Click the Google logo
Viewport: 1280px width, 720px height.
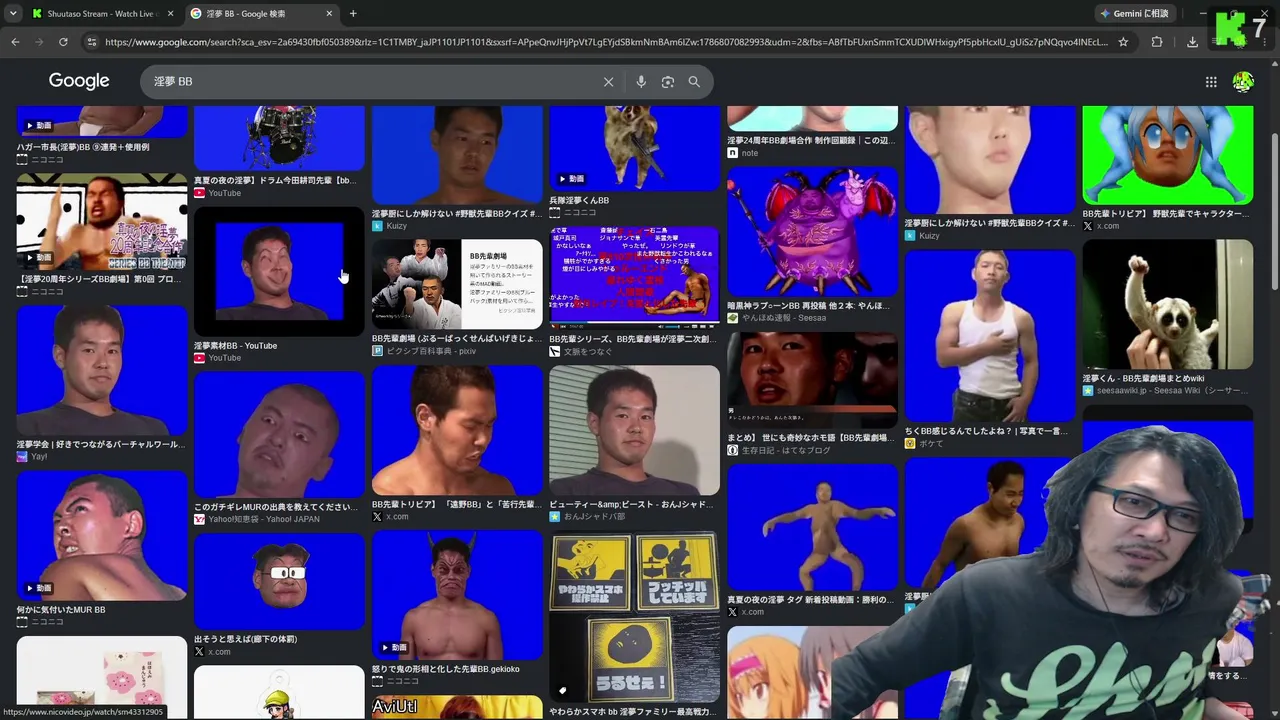click(79, 81)
